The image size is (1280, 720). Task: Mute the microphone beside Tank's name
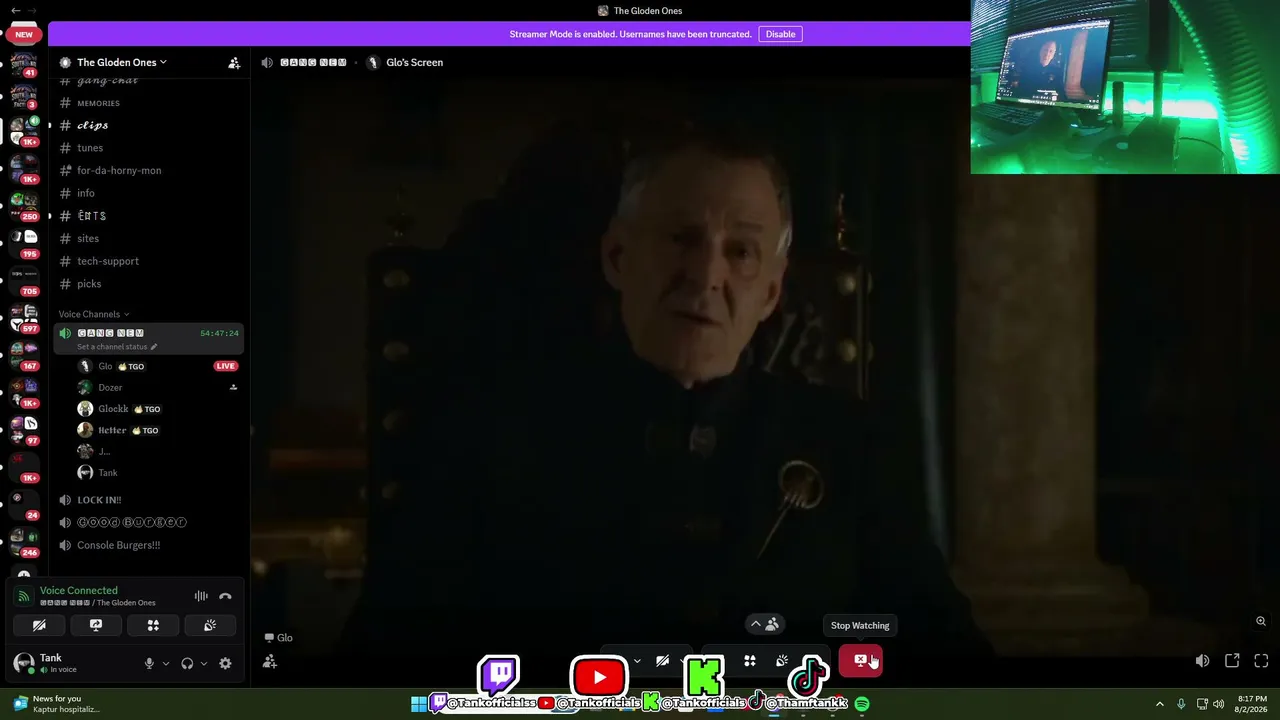[149, 663]
